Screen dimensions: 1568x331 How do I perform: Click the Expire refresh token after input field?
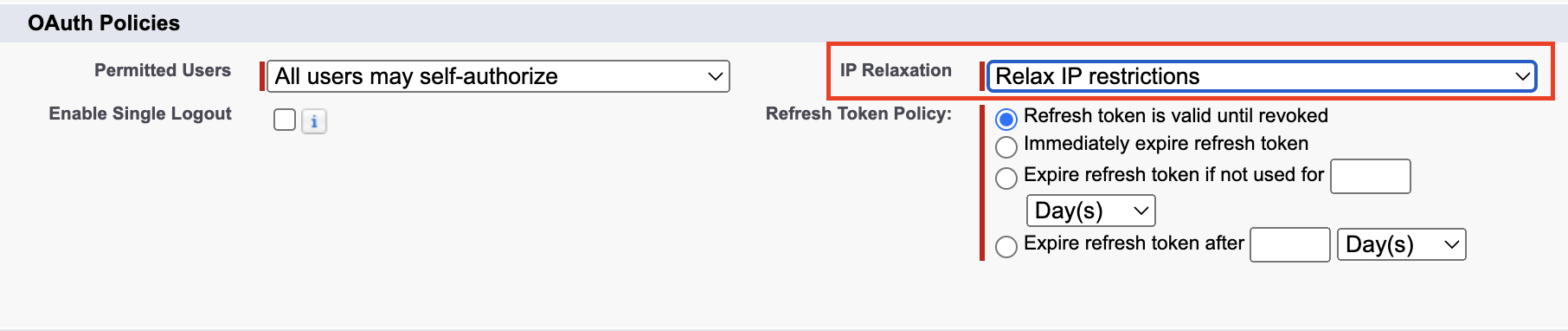[x=1290, y=245]
